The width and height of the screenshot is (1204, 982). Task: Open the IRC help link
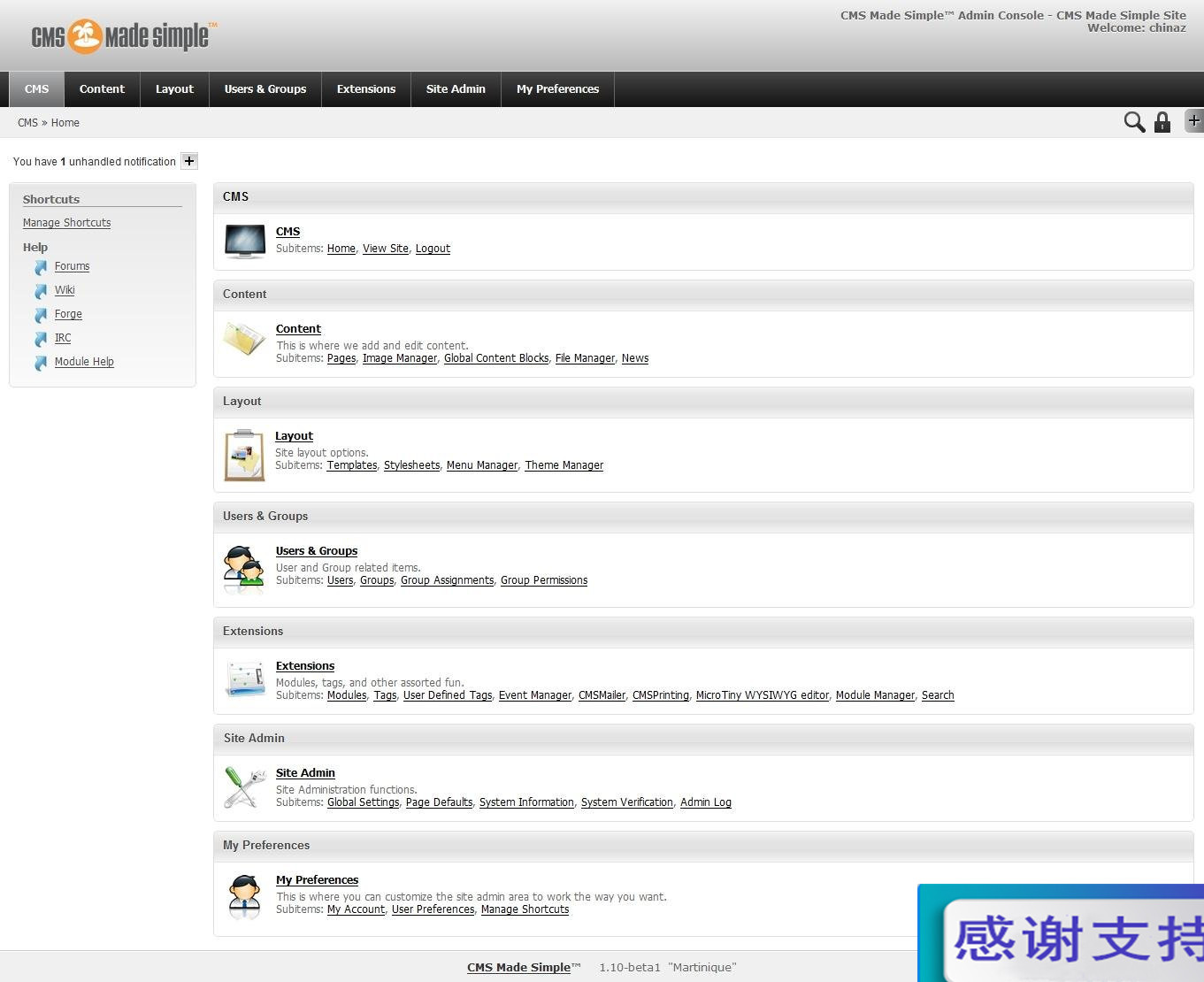point(63,338)
